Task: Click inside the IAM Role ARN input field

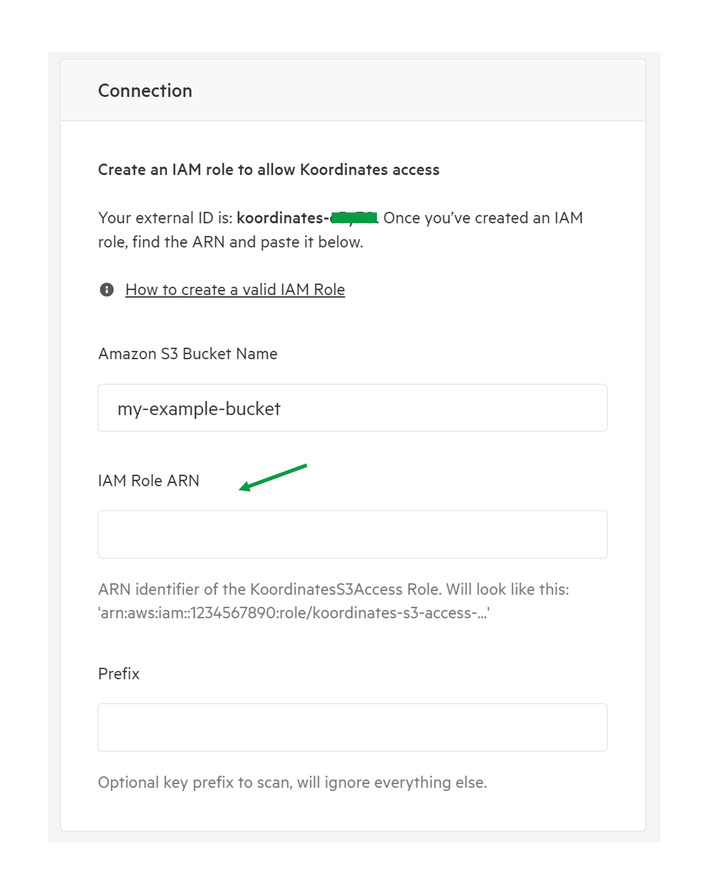Action: coord(350,534)
